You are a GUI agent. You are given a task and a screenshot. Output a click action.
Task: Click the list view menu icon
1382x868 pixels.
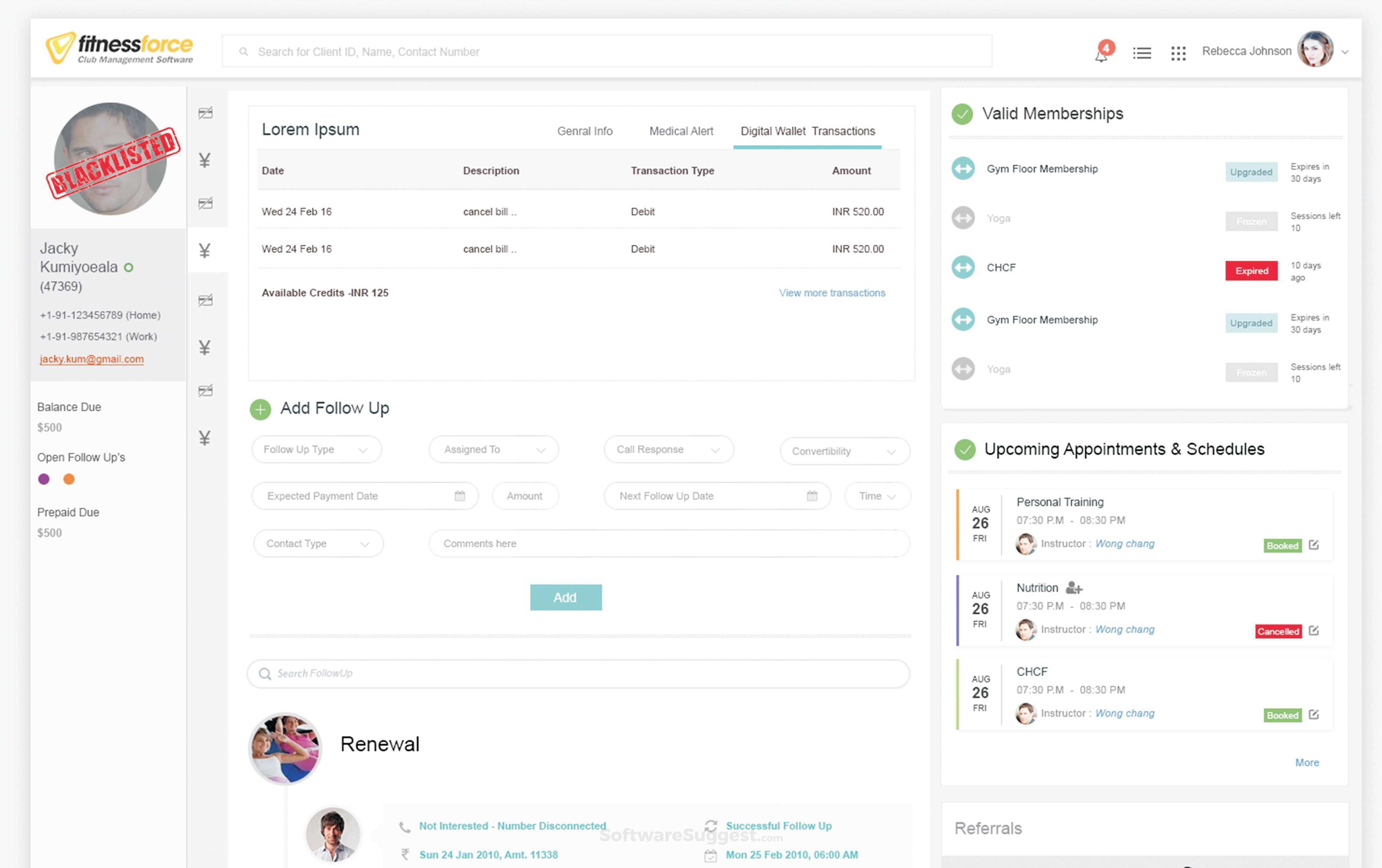coord(1141,53)
